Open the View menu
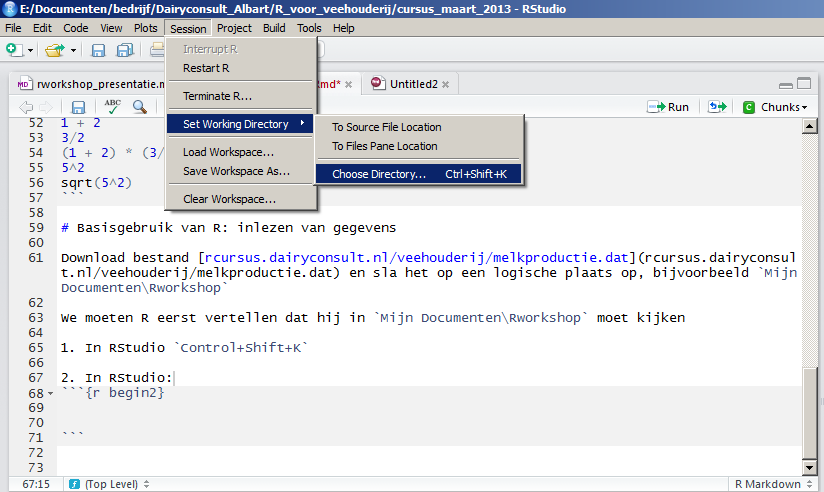 click(x=111, y=28)
